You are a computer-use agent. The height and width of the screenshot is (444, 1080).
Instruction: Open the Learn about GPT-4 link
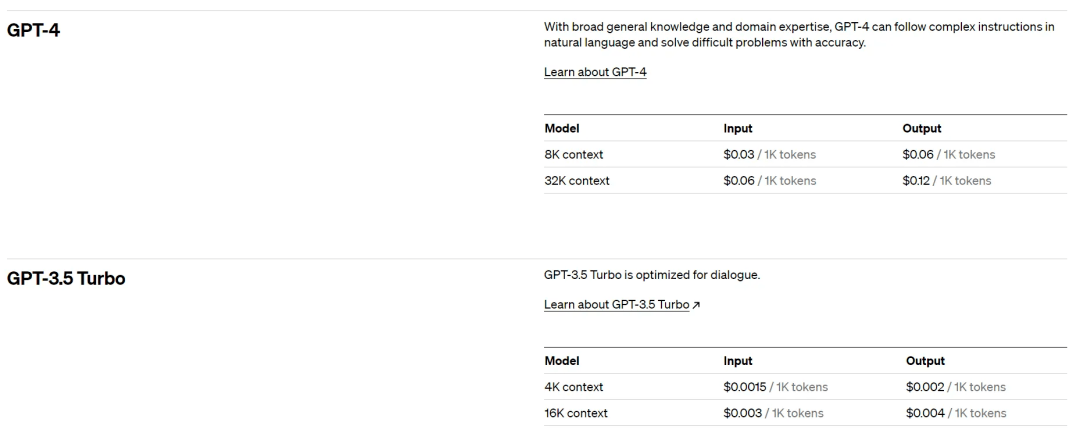(595, 73)
